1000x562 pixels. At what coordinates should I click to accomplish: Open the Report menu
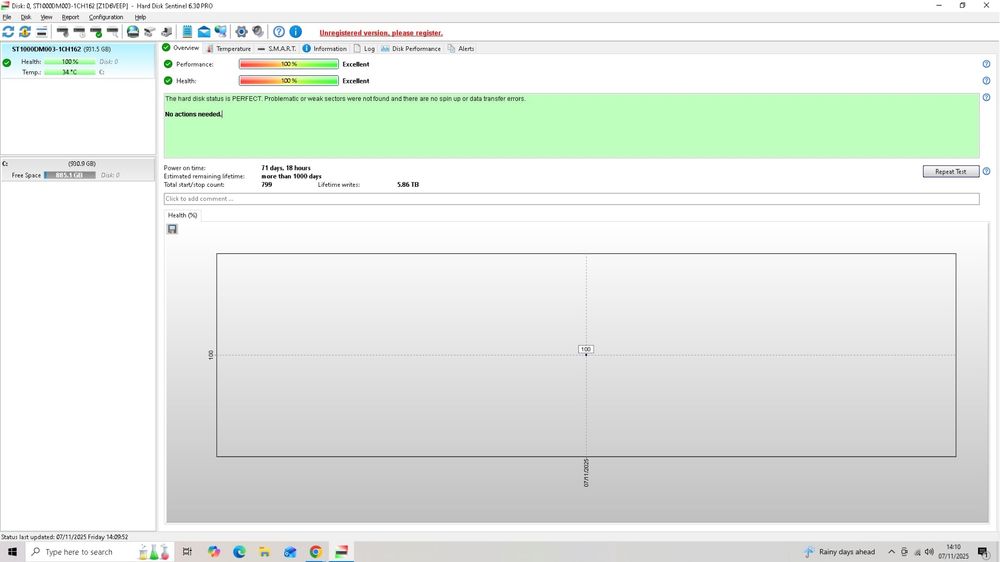(x=70, y=17)
